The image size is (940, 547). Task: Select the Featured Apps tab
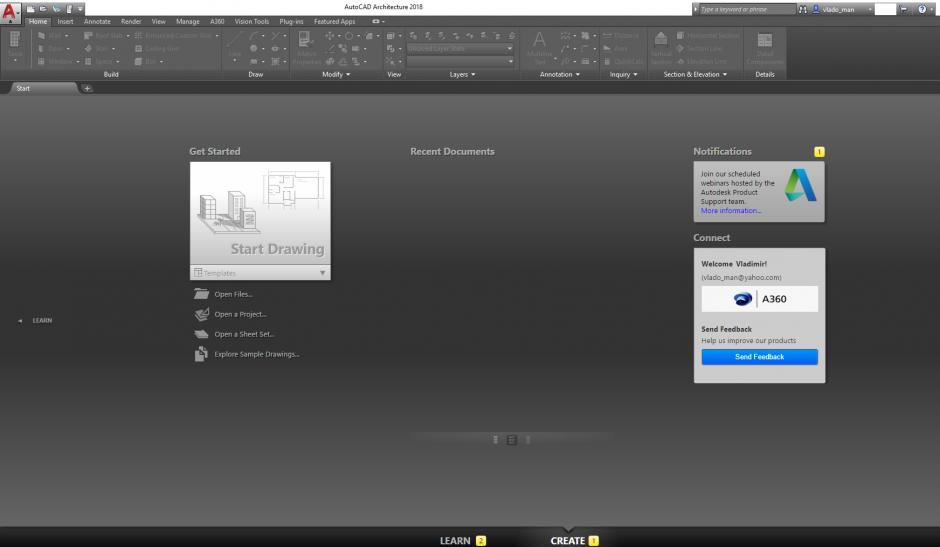tap(335, 22)
